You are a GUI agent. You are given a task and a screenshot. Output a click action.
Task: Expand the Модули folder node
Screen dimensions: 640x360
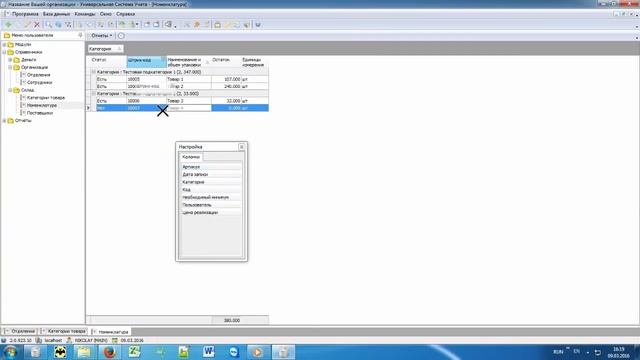(4, 44)
